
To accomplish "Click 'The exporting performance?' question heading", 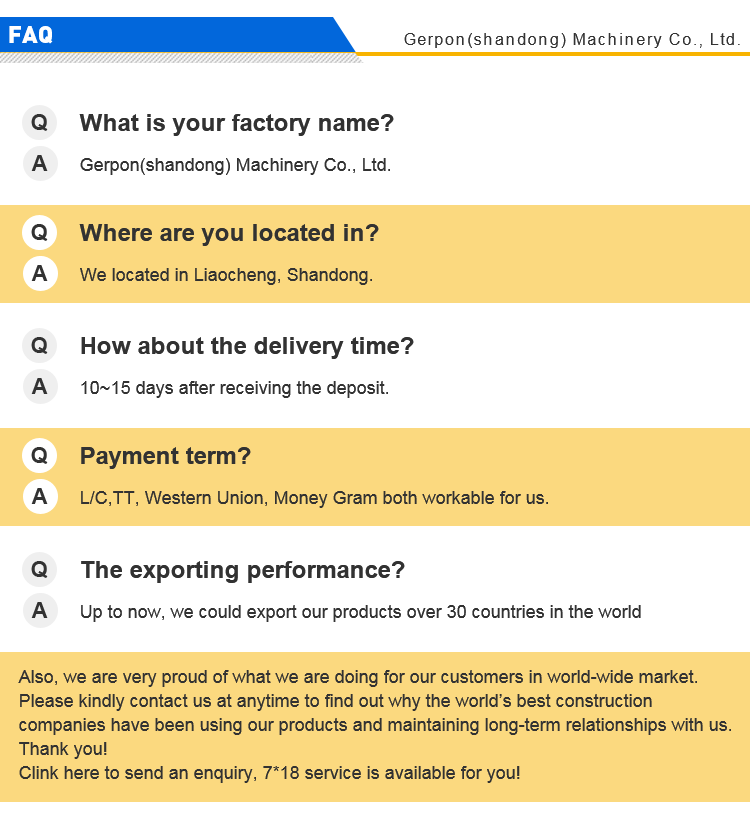I will click(x=242, y=570).
